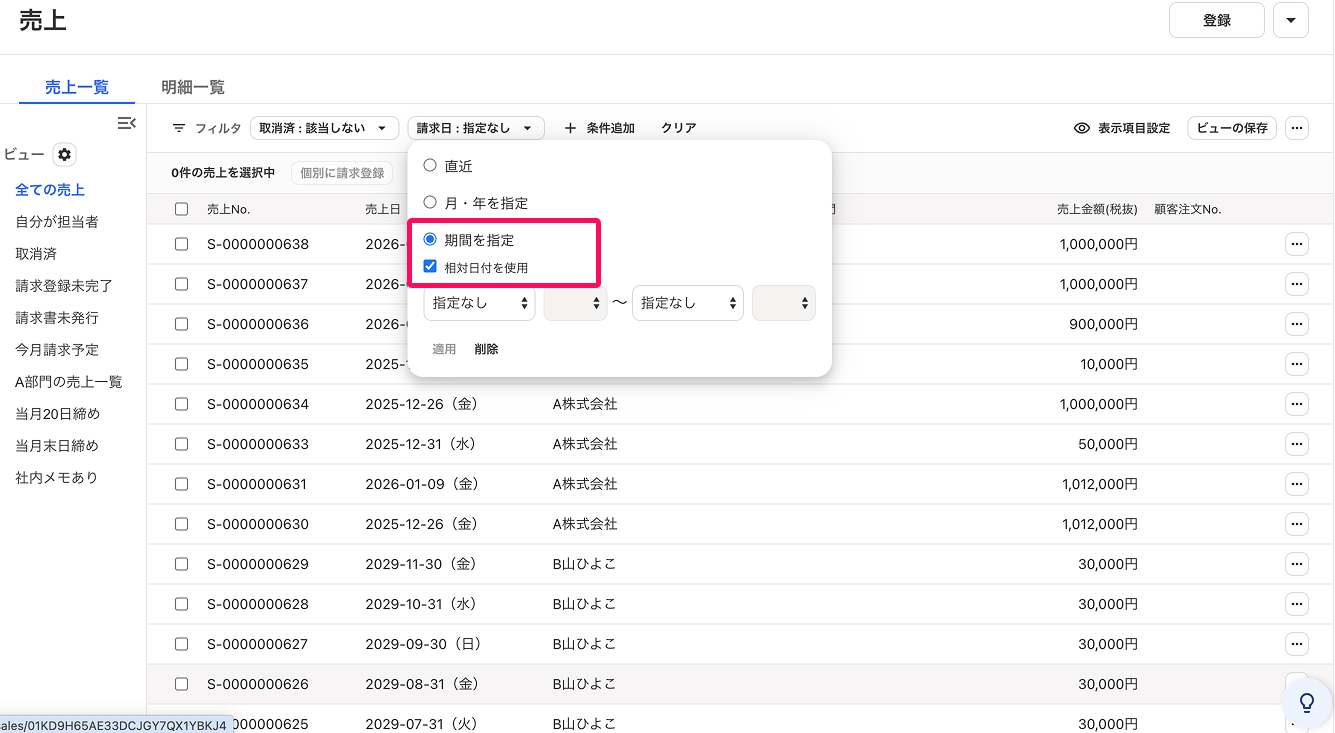Click the lightbulb help icon

point(1306,702)
